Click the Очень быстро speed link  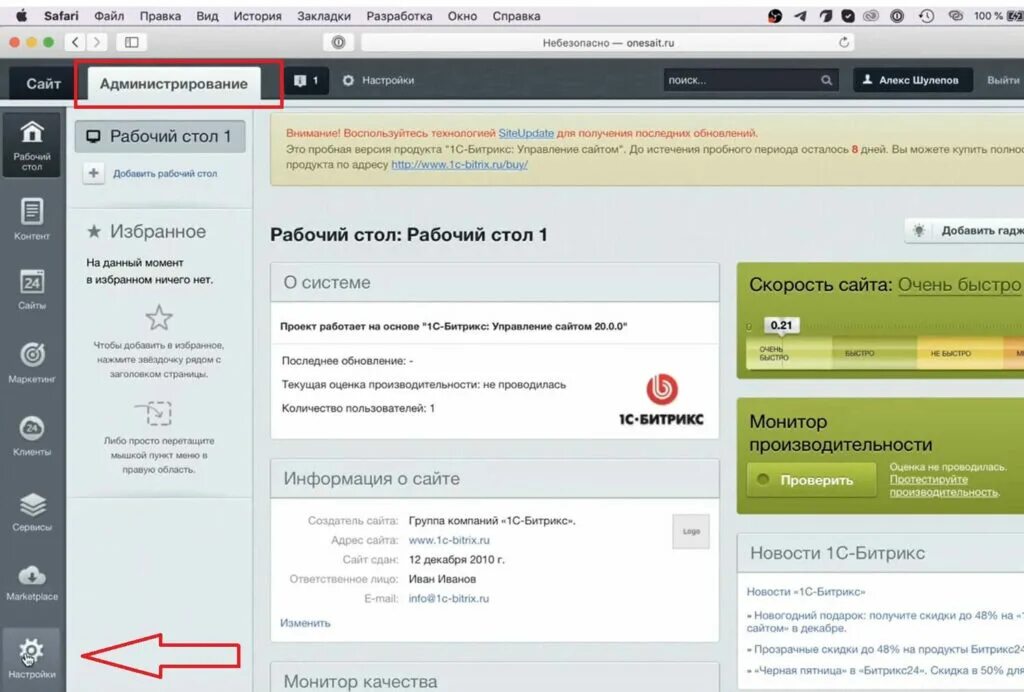(x=959, y=285)
